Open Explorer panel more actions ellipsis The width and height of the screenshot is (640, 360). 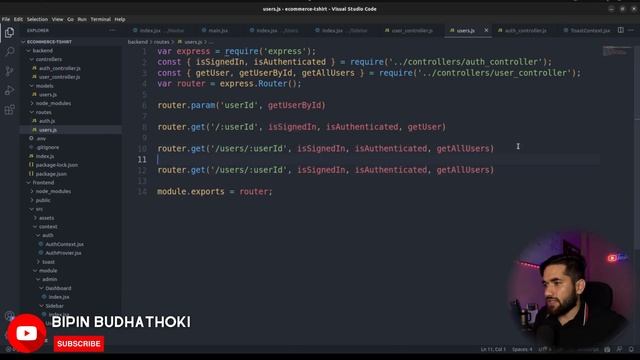pyautogui.click(x=112, y=30)
